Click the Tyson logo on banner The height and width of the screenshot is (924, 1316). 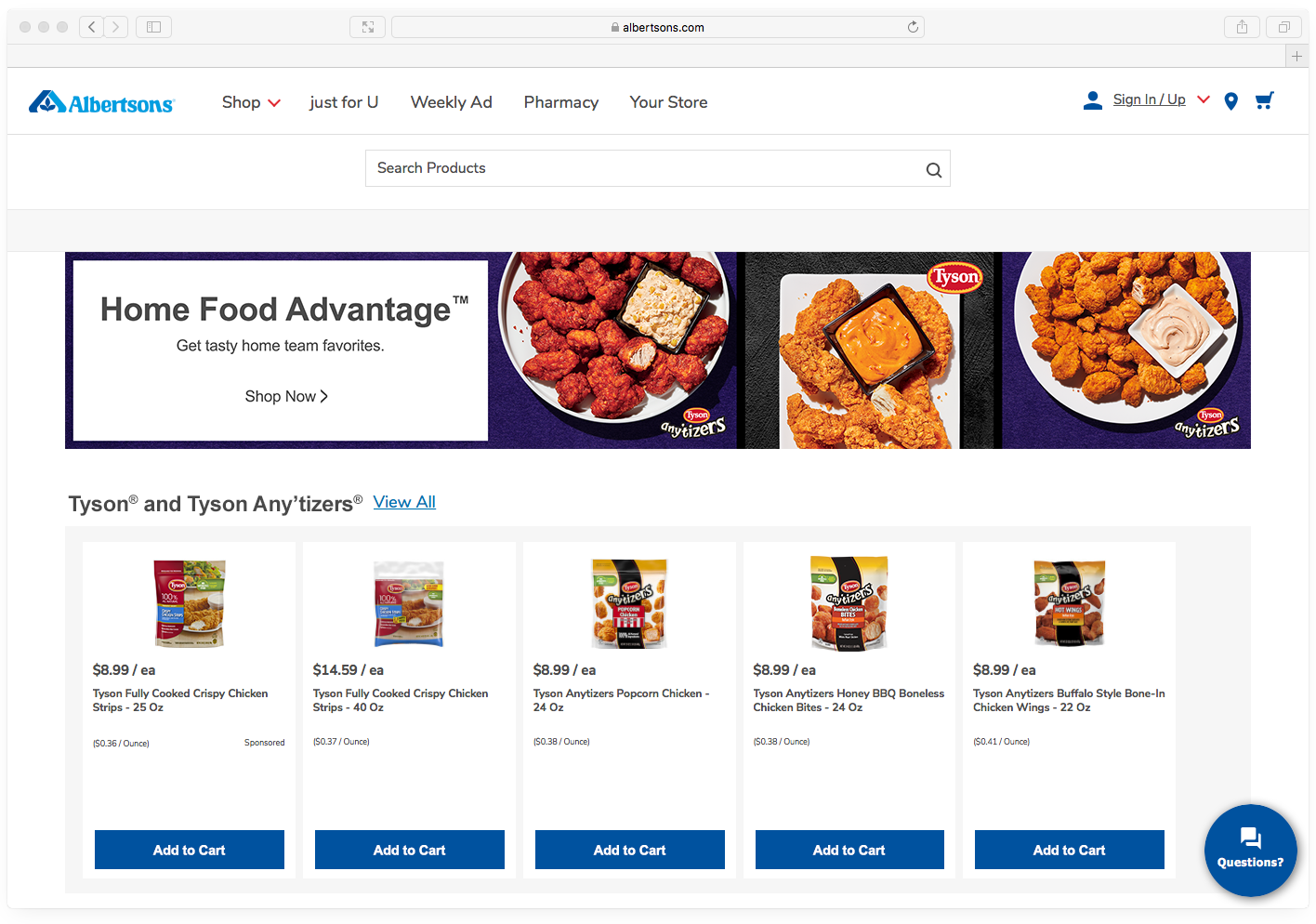click(x=956, y=277)
